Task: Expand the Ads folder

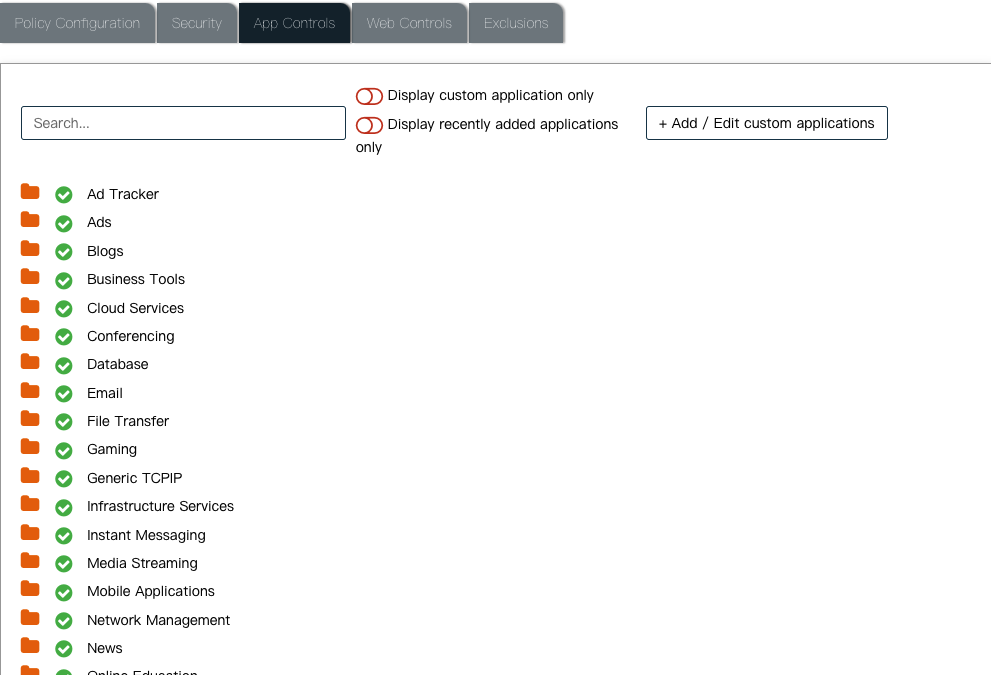Action: pyautogui.click(x=30, y=220)
